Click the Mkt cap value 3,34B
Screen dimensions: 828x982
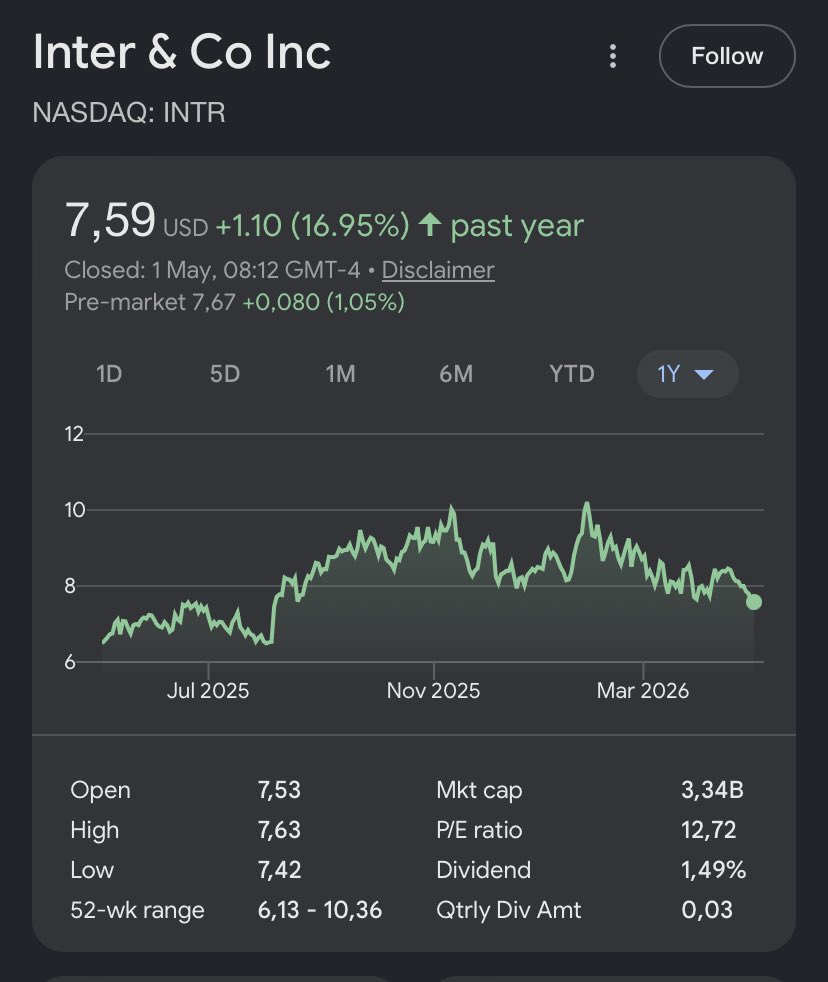coord(713,790)
